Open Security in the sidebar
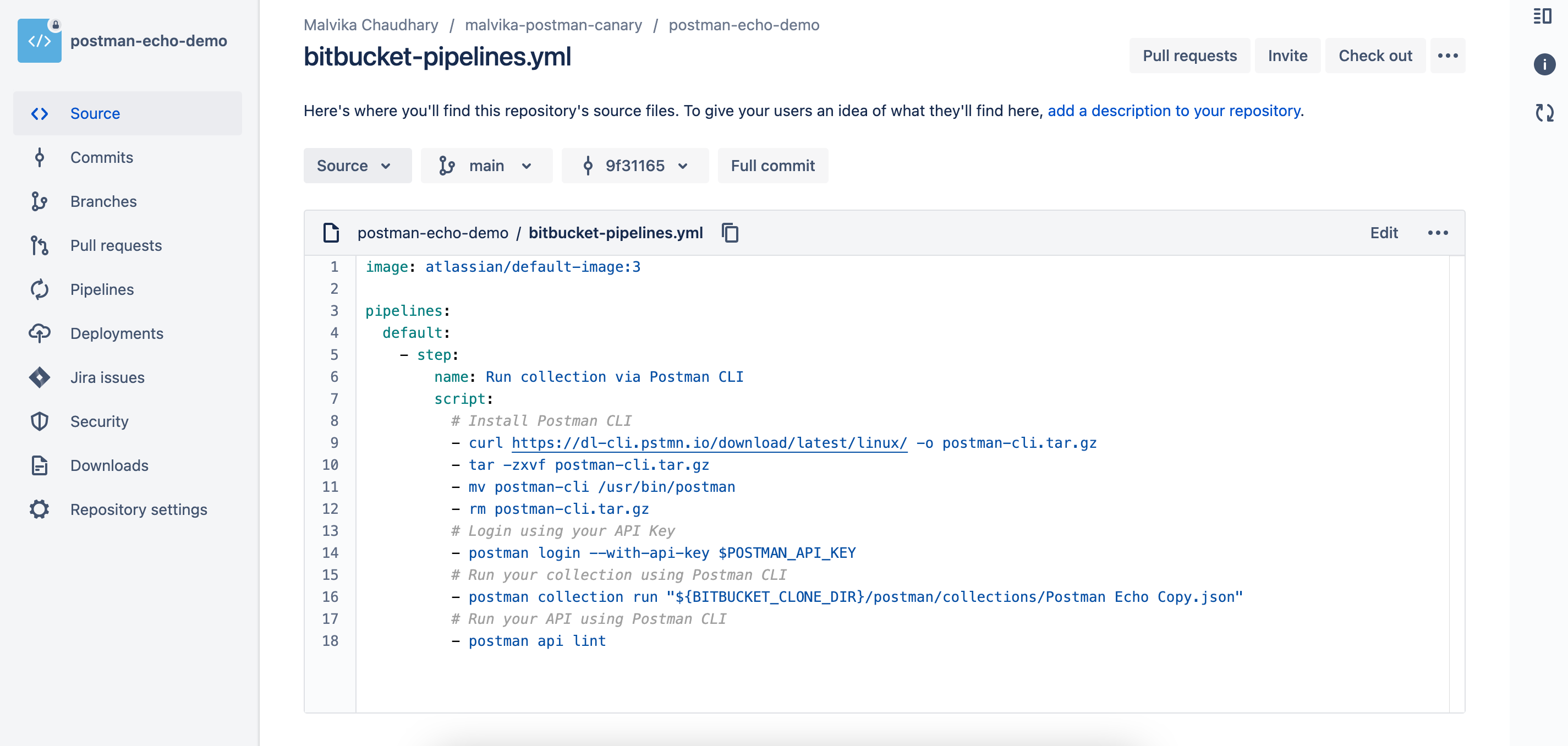 pos(128,421)
